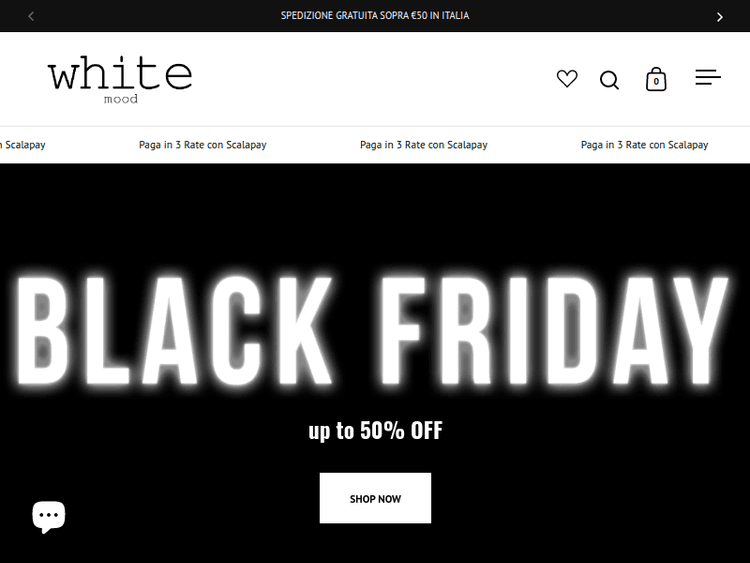Click the cut-off Scalapay text at far left
Viewport: 750px width, 563px height.
(22, 145)
